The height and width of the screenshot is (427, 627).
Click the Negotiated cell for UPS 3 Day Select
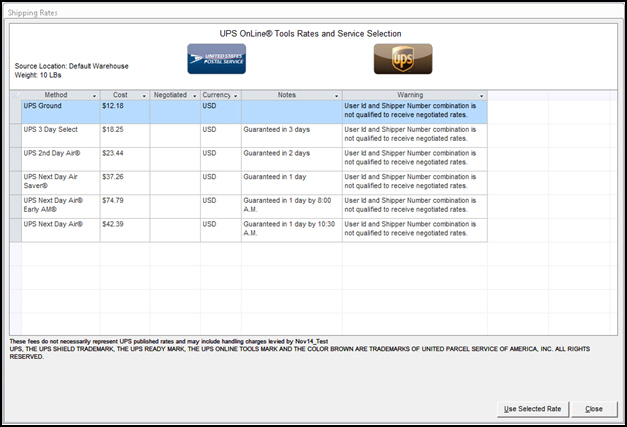click(x=175, y=135)
